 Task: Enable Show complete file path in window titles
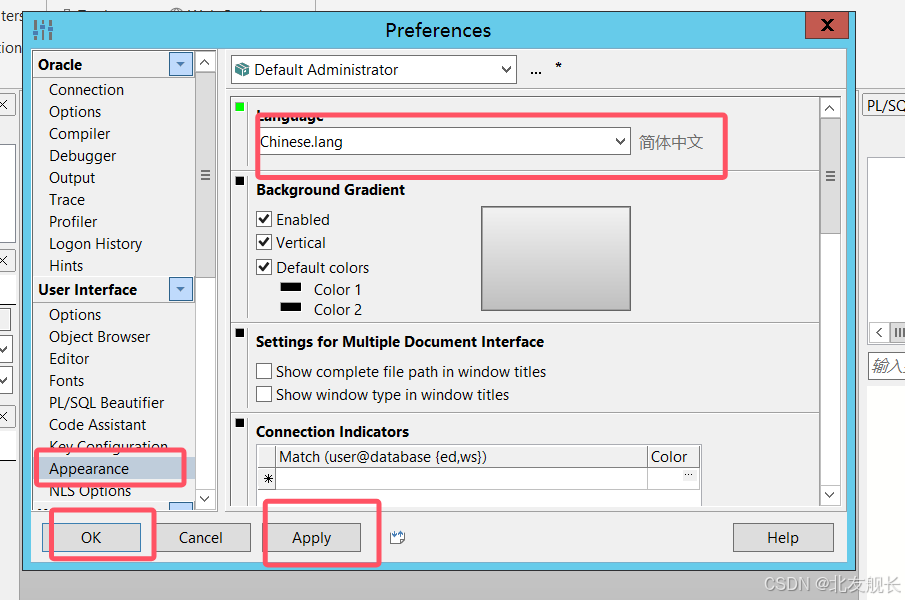264,371
